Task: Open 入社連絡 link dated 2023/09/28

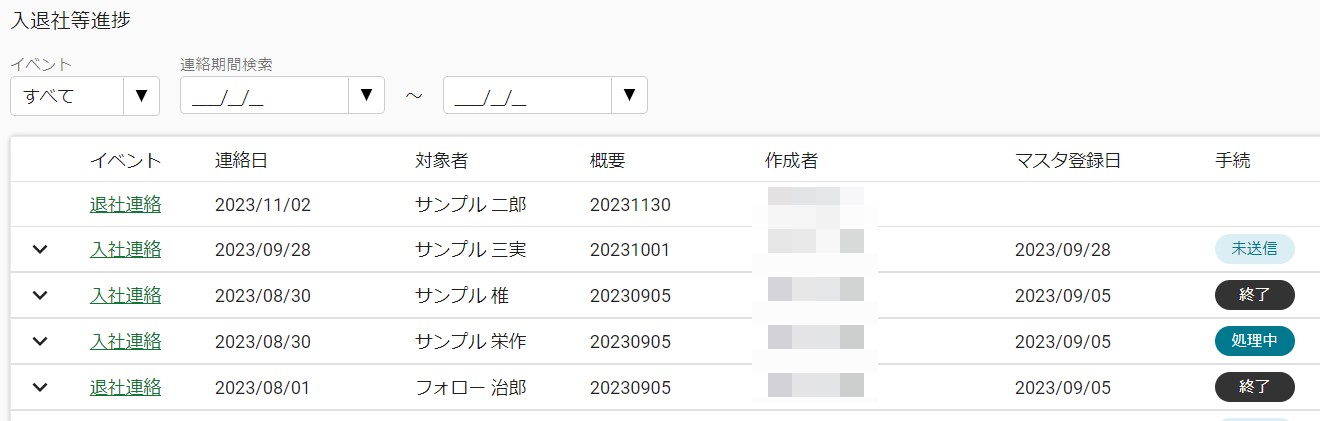Action: click(x=125, y=250)
